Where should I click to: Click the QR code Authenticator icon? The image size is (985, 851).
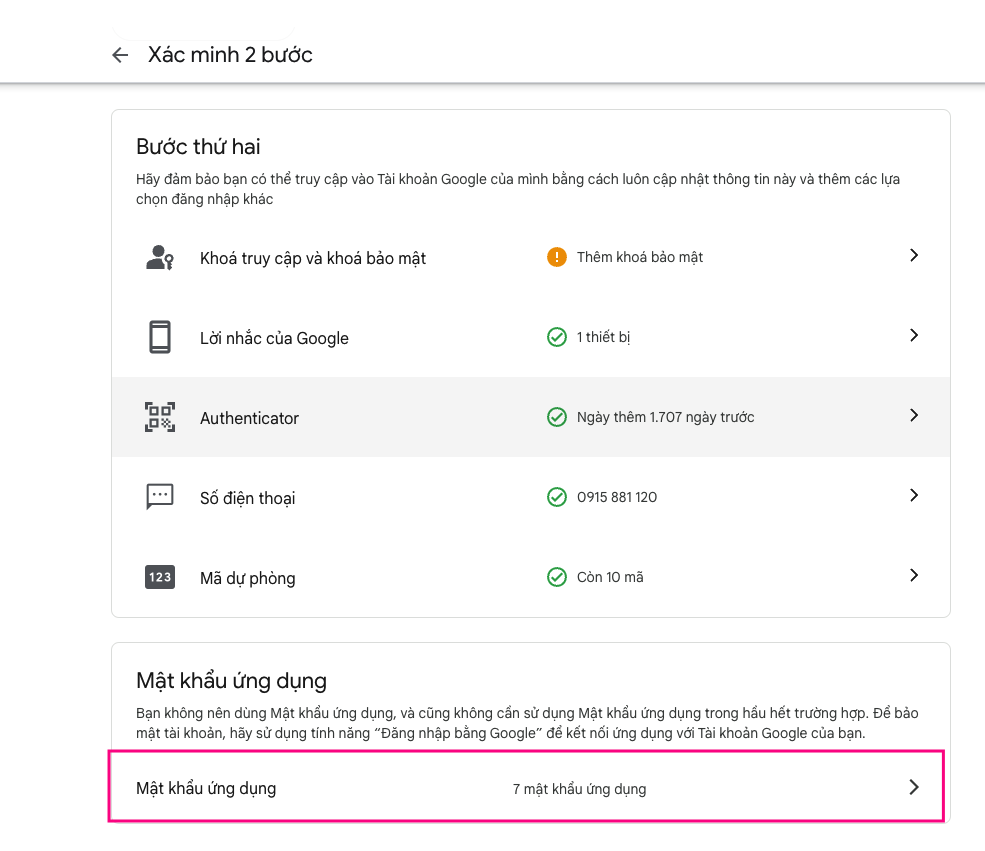point(160,417)
